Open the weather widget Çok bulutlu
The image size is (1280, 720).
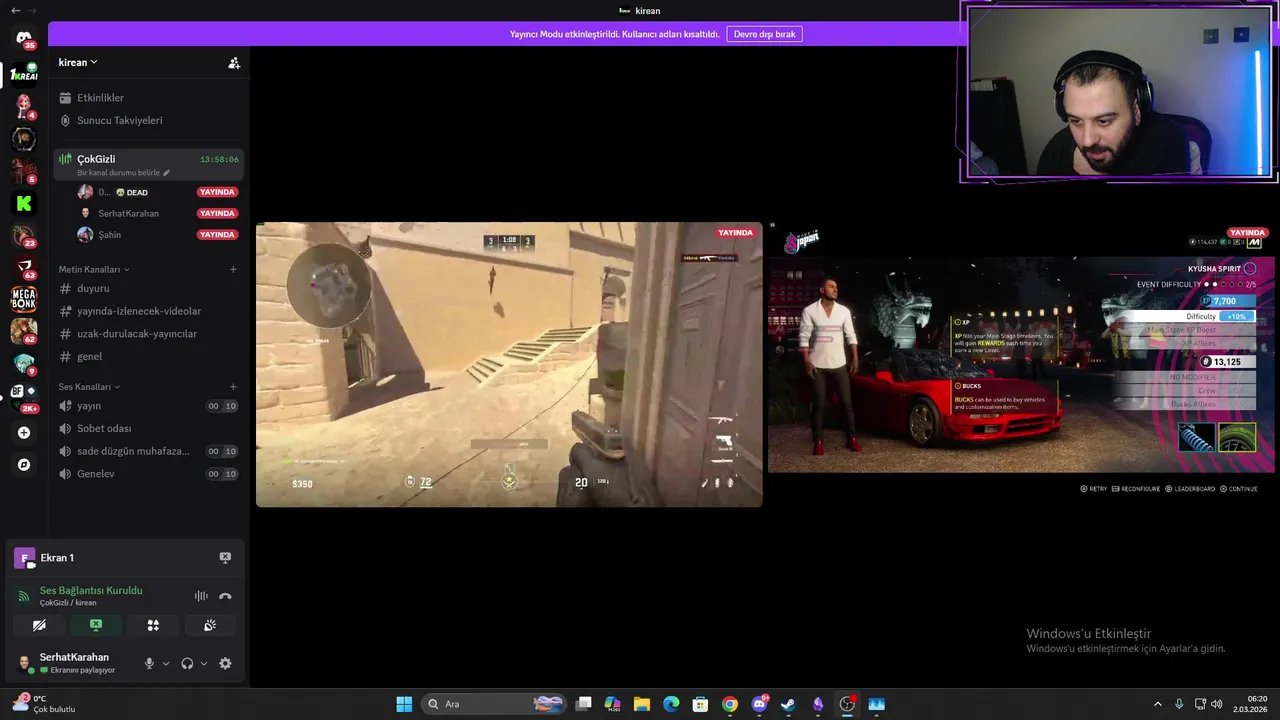(x=45, y=704)
